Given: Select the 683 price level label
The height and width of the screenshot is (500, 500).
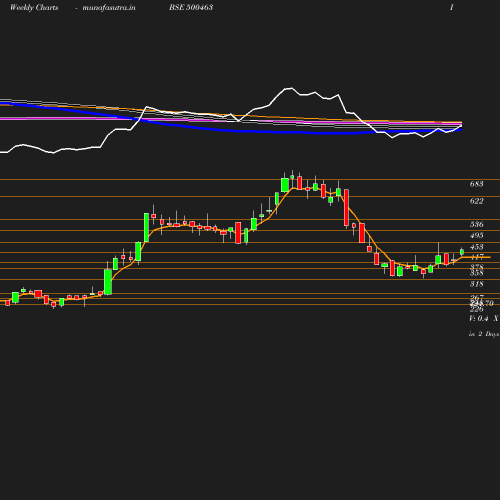Looking at the screenshot, I should point(476,184).
